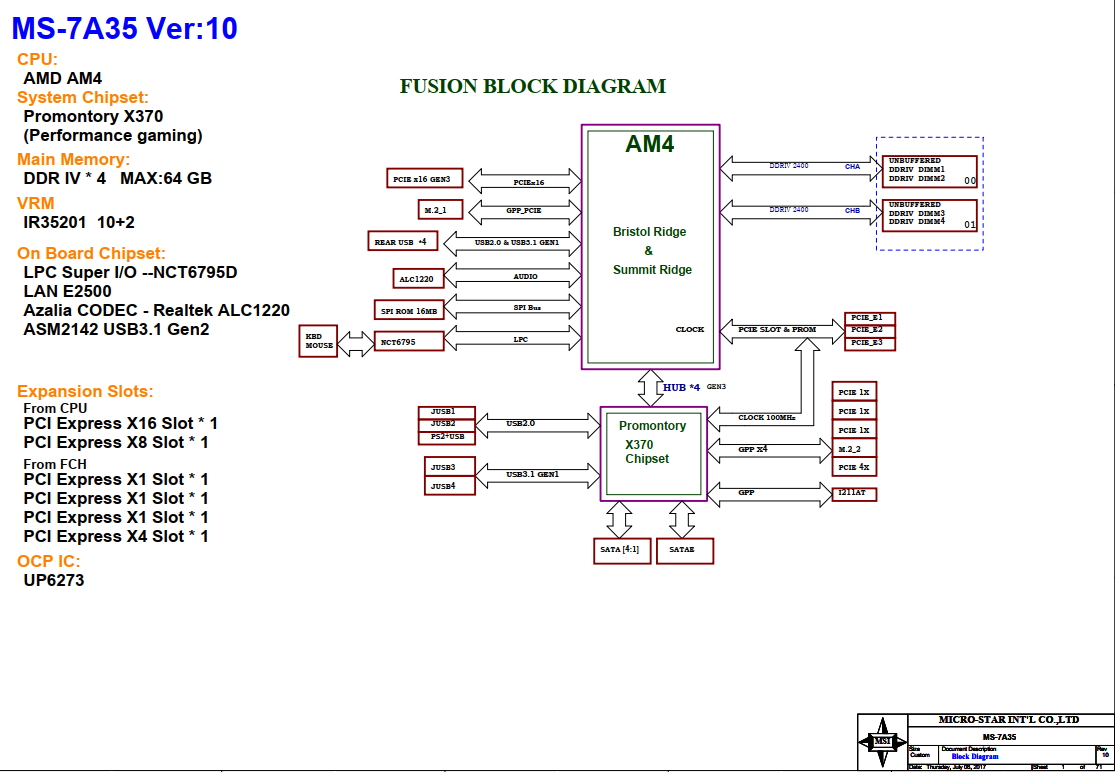
Task: Select the SATAE box
Action: (x=685, y=551)
